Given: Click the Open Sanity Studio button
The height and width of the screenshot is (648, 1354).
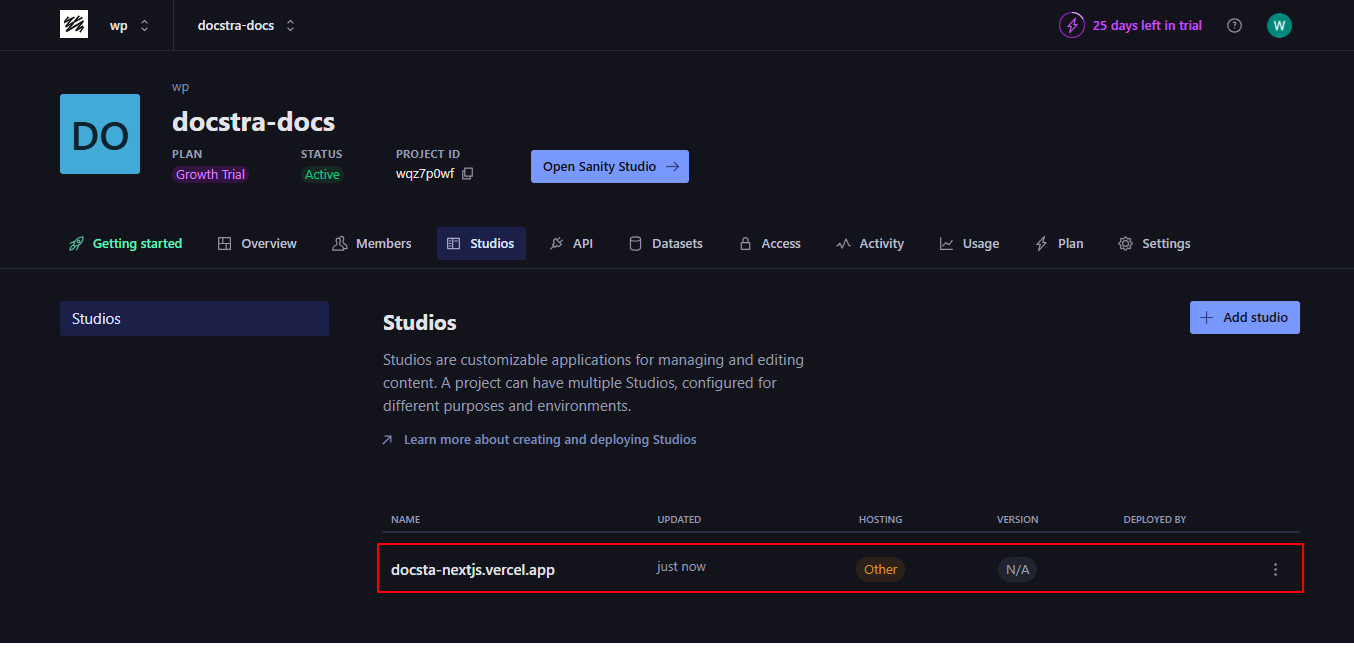Looking at the screenshot, I should coord(609,166).
